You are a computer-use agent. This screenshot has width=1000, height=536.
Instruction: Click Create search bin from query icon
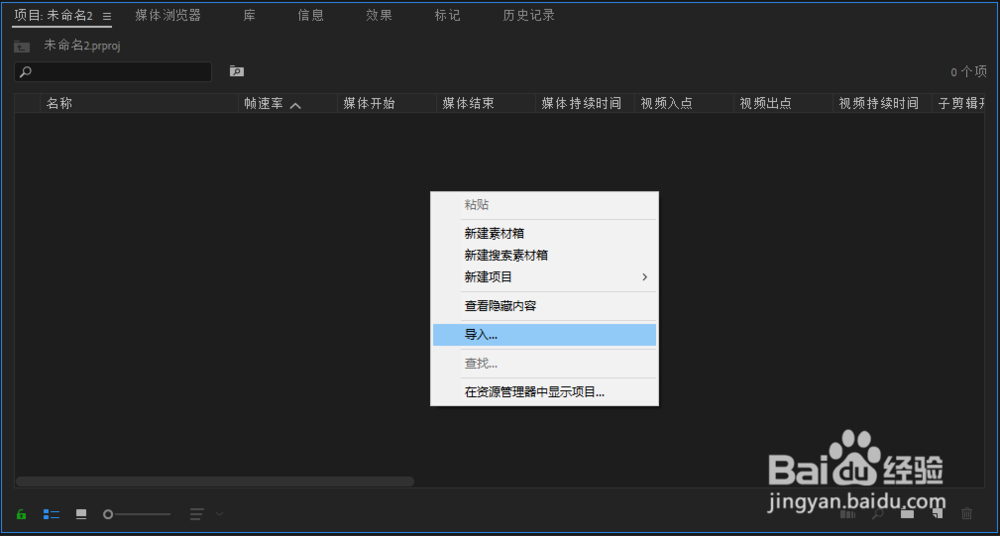coord(237,71)
